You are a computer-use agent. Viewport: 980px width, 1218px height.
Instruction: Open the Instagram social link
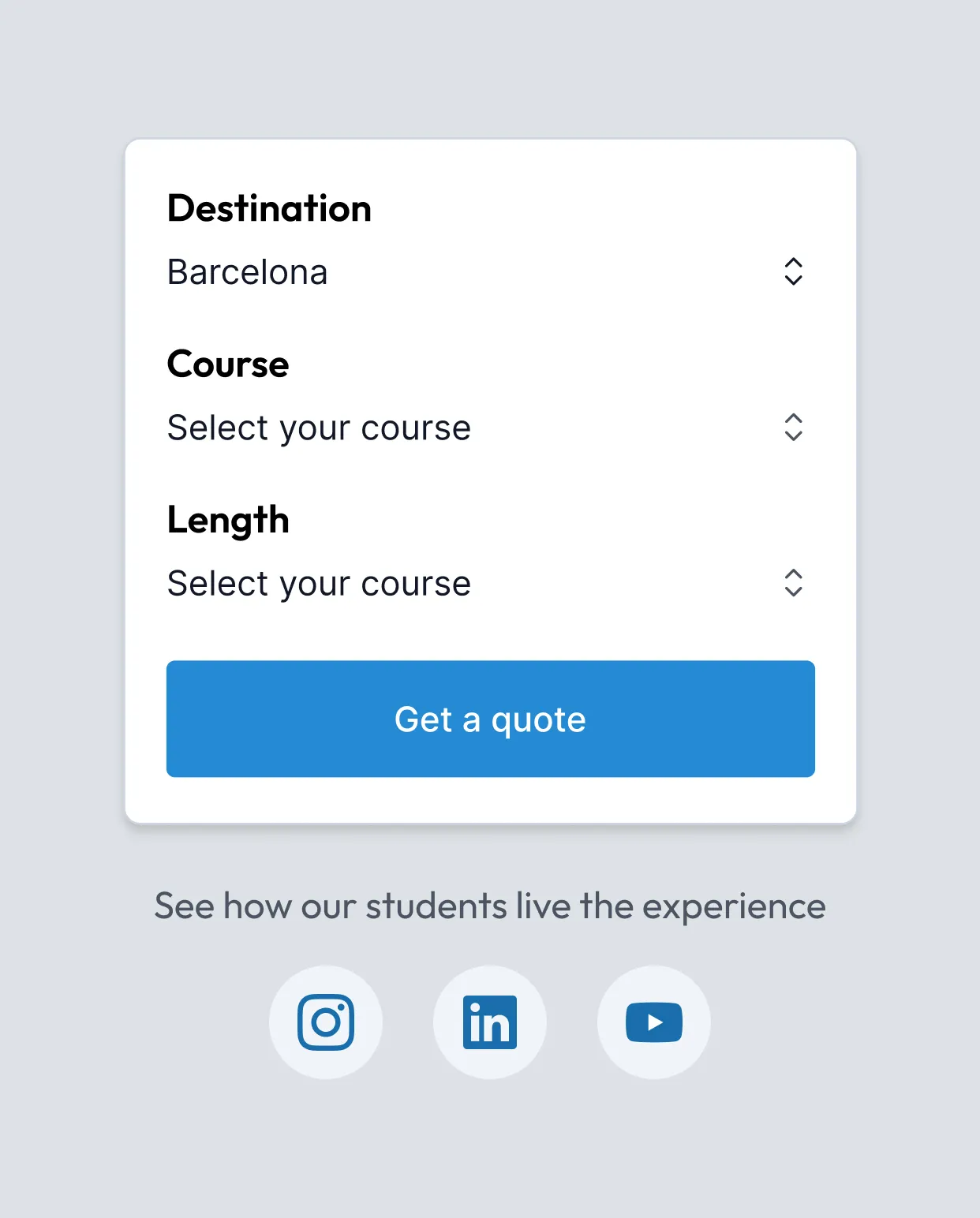point(325,1022)
